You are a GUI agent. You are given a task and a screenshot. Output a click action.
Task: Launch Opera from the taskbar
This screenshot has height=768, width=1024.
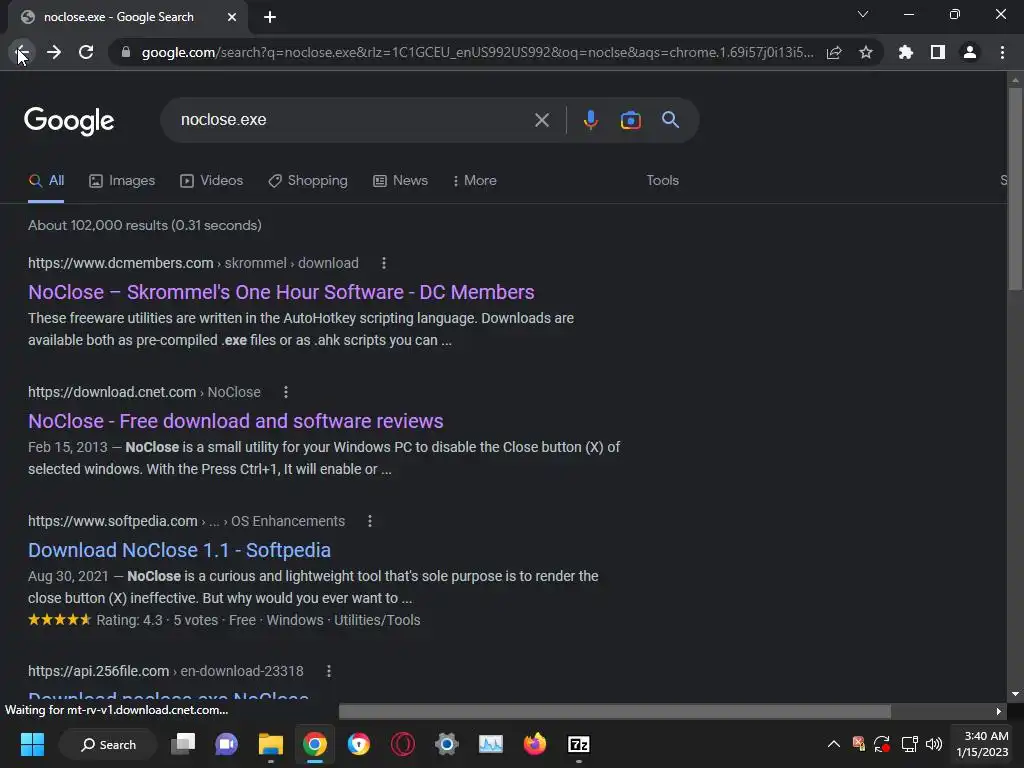pyautogui.click(x=403, y=744)
